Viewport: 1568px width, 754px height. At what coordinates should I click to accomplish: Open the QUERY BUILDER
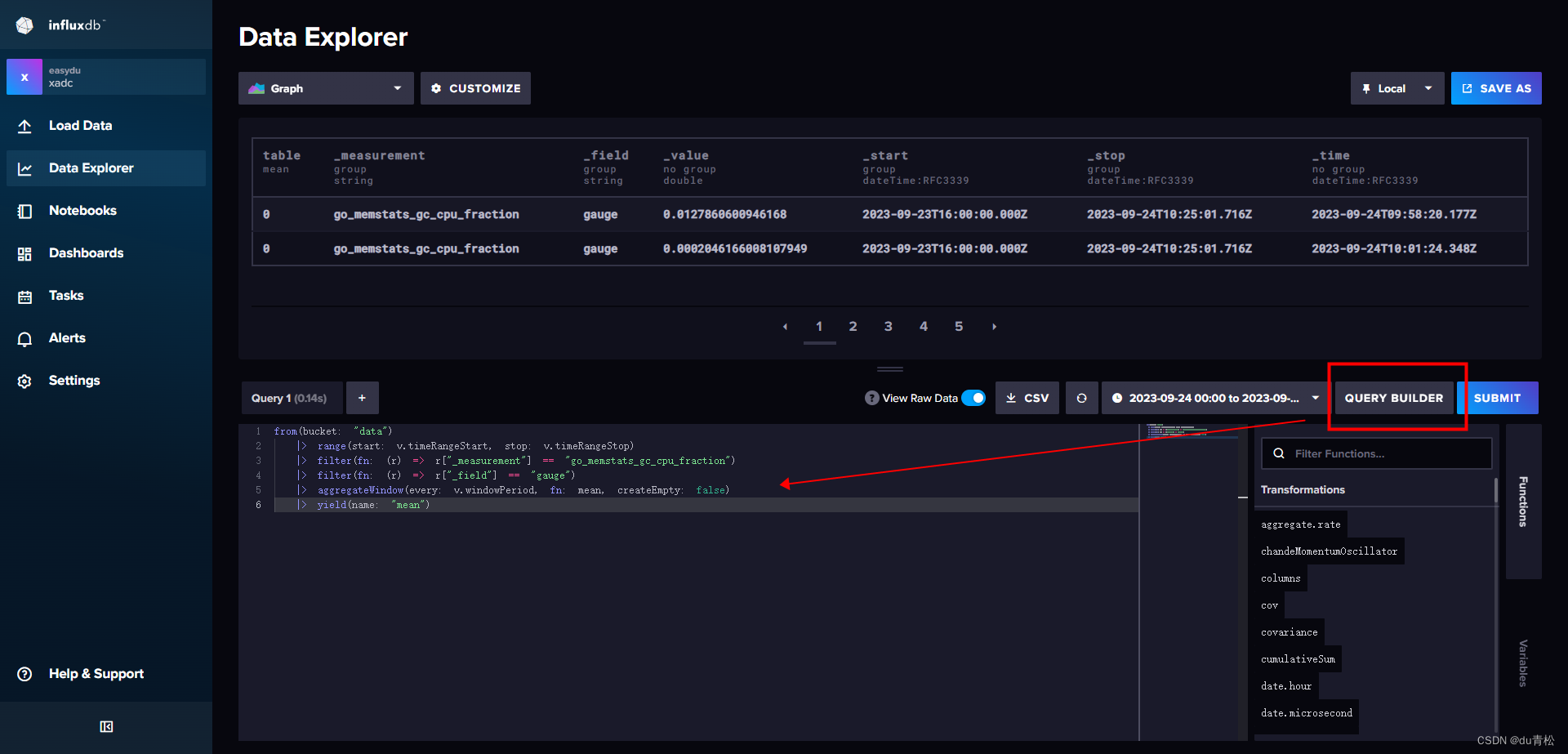1393,398
